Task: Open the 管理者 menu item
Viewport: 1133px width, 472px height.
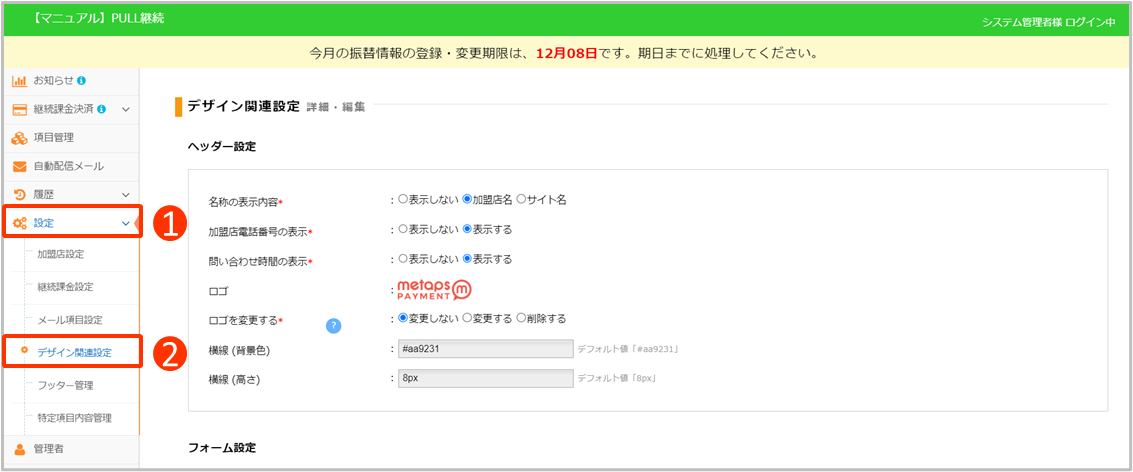Action: [72, 449]
